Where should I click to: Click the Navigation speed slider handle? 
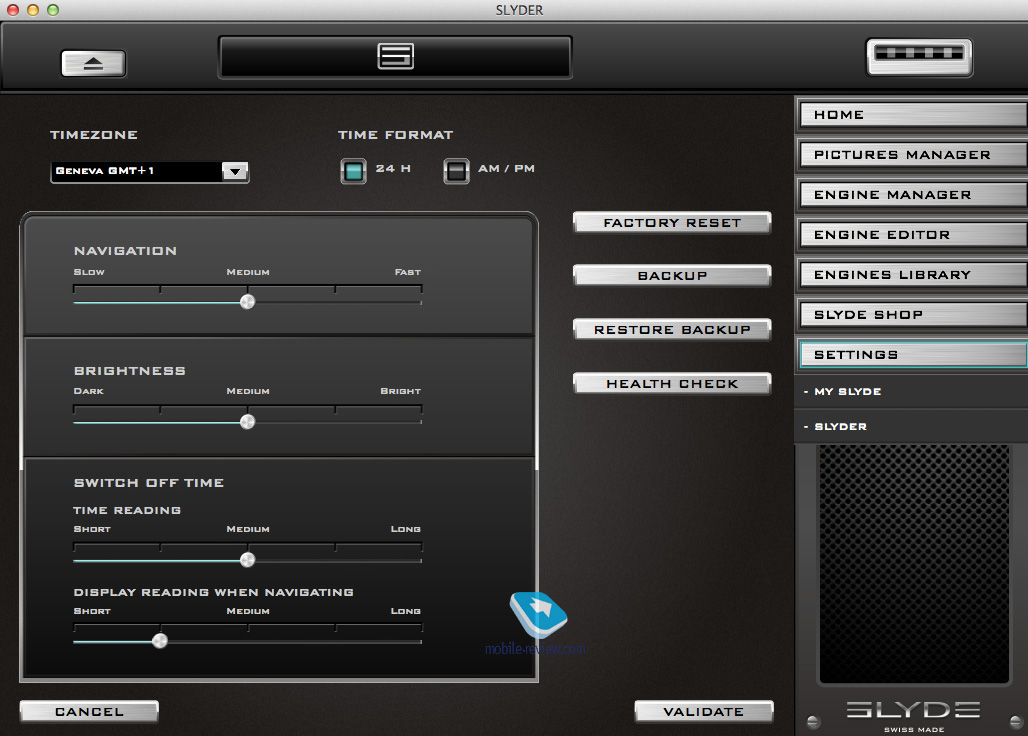click(247, 301)
